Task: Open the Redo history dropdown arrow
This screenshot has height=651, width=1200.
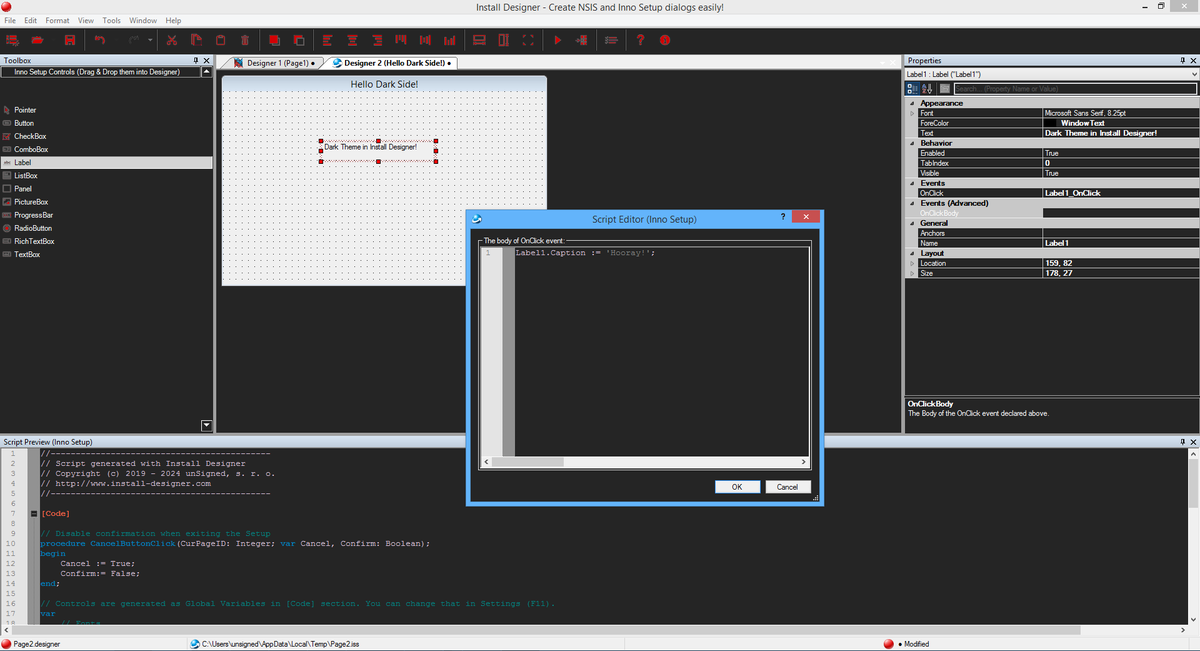Action: [149, 40]
